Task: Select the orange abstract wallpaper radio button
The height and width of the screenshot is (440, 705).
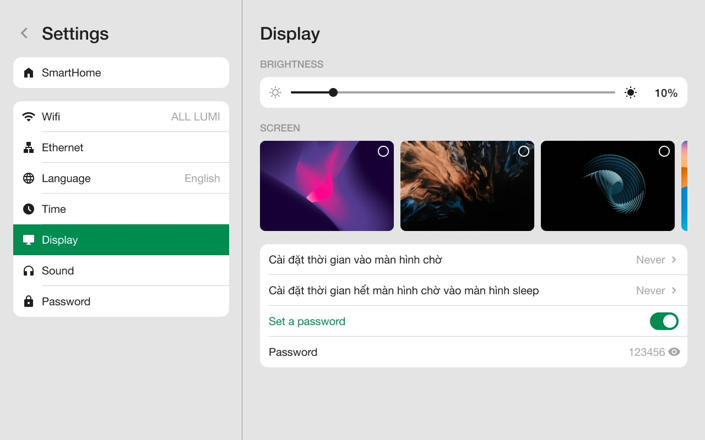Action: (523, 152)
